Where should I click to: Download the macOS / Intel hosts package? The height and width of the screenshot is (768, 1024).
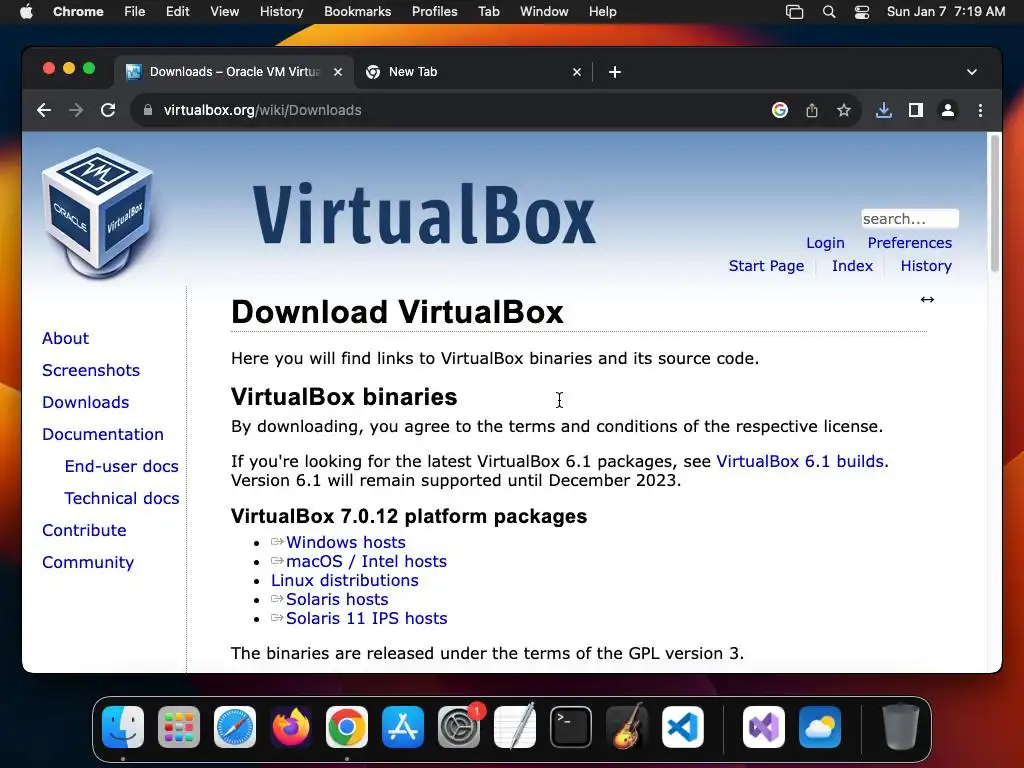click(366, 562)
